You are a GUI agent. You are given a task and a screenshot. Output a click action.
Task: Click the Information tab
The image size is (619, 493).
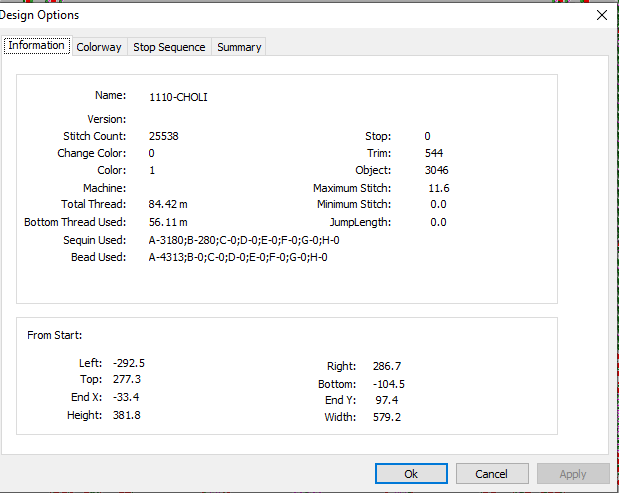click(36, 45)
